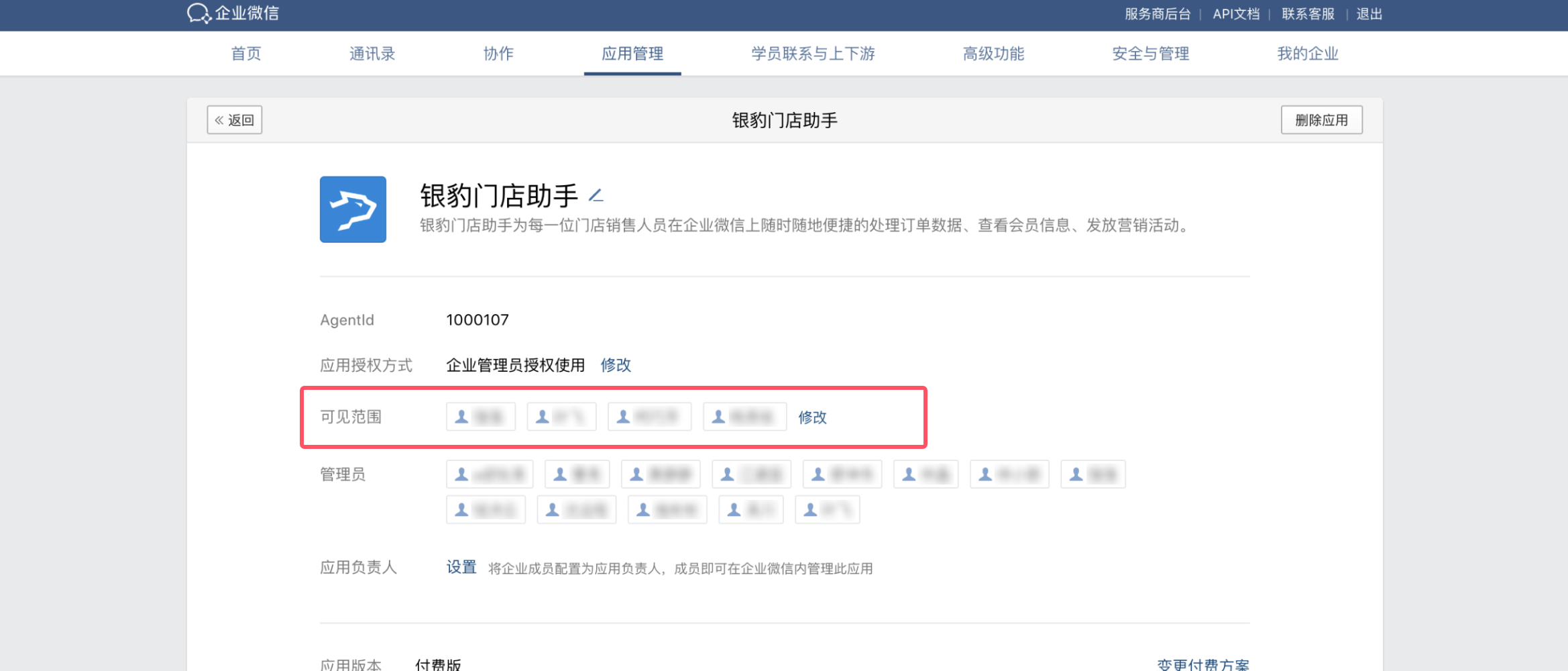The image size is (1568, 671).
Task: Click the 企业微信 logo icon
Action: 199,13
